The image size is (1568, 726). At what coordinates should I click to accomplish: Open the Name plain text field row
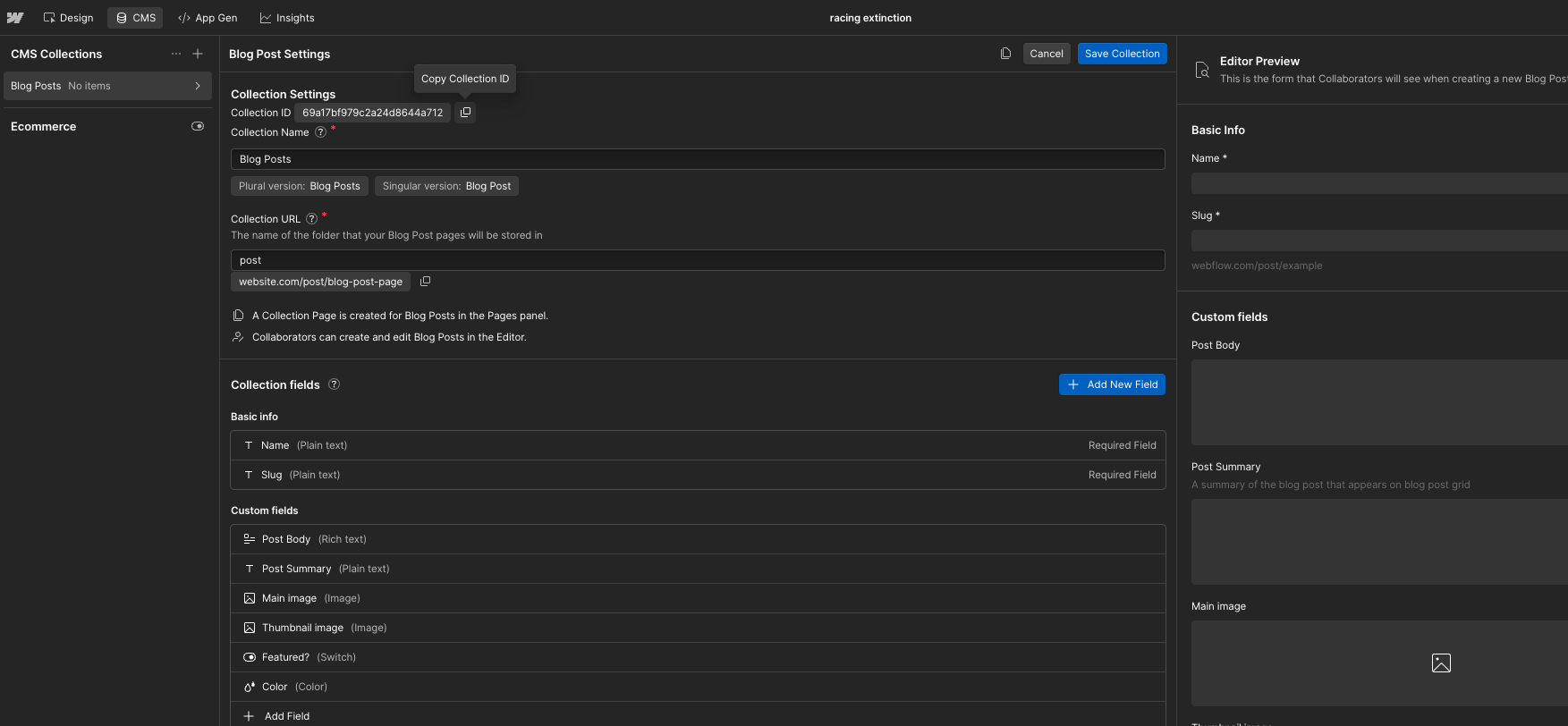point(698,445)
